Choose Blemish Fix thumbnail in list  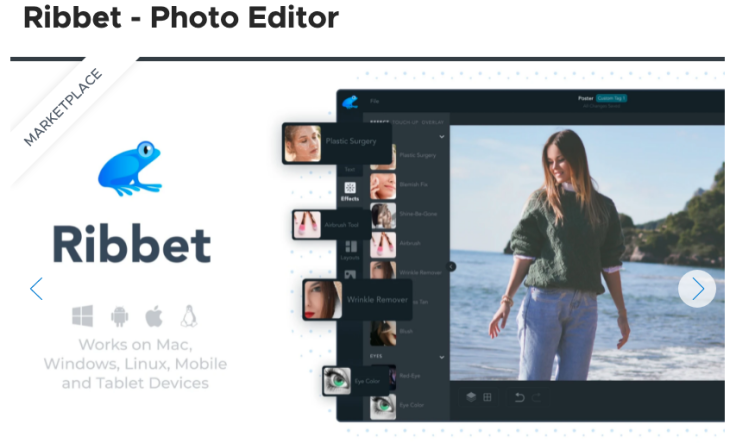coord(383,186)
